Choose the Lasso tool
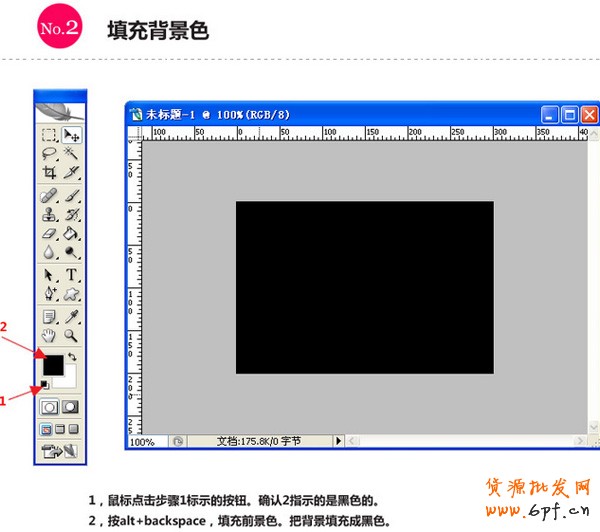 click(x=48, y=154)
